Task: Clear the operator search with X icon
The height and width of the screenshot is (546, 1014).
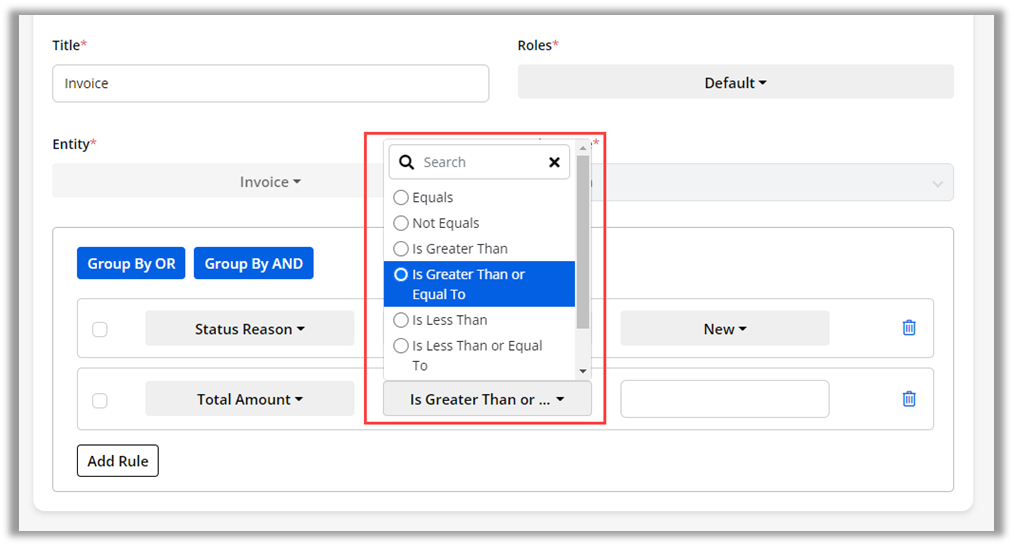Action: click(x=554, y=162)
